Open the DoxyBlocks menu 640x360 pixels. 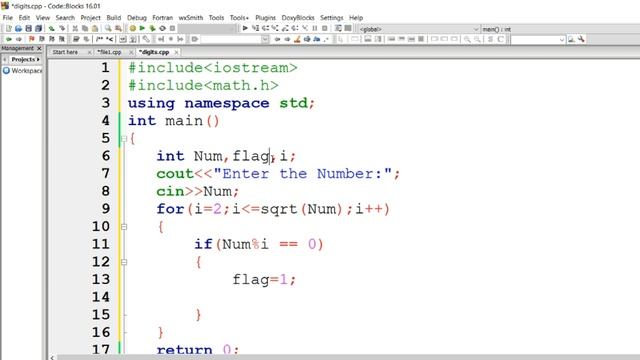[x=298, y=18]
